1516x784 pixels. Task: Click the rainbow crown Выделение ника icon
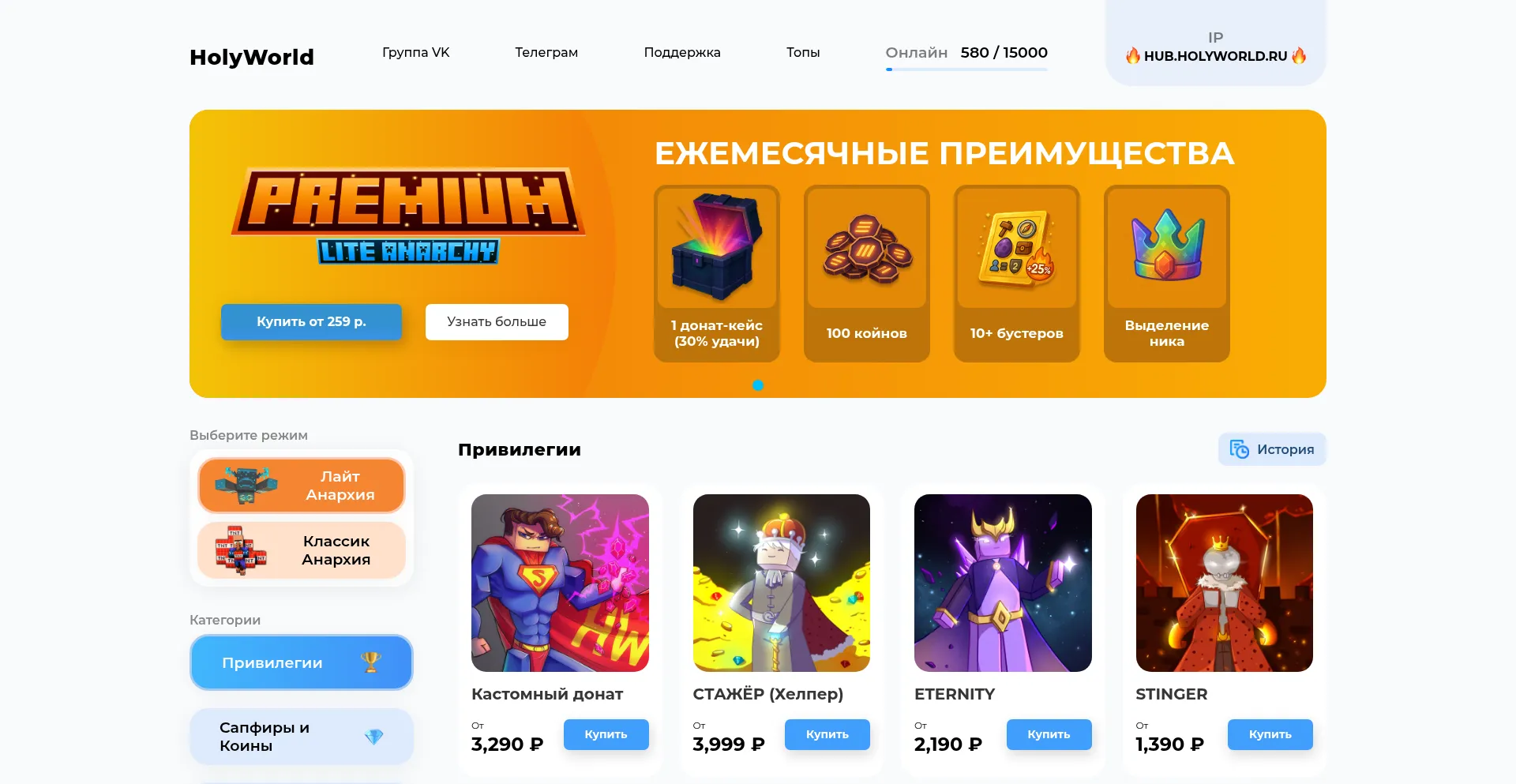pos(1167,245)
